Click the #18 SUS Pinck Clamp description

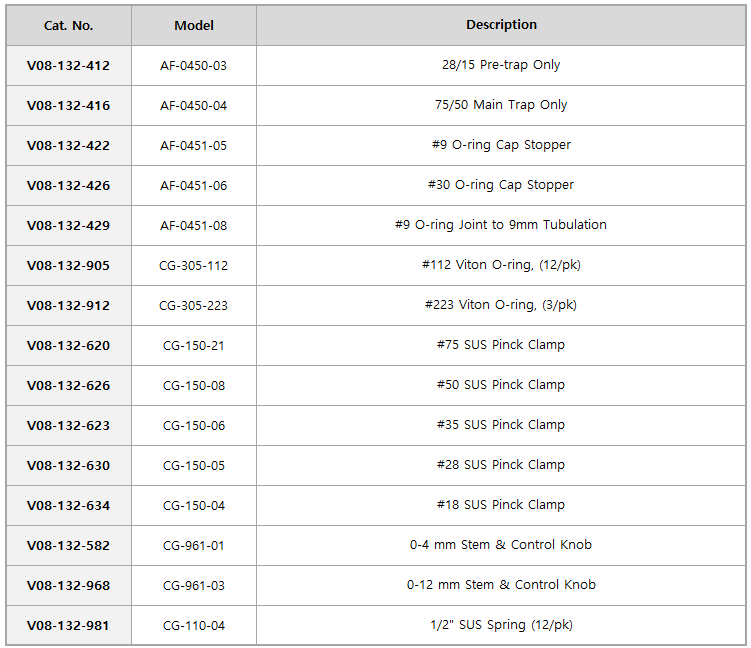click(x=501, y=504)
